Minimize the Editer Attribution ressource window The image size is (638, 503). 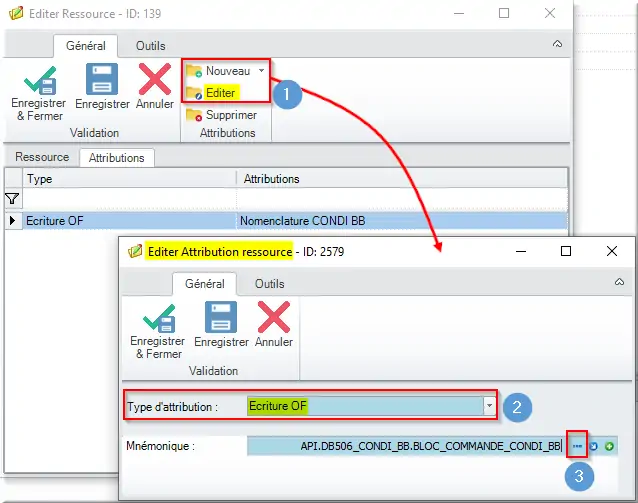click(x=521, y=252)
